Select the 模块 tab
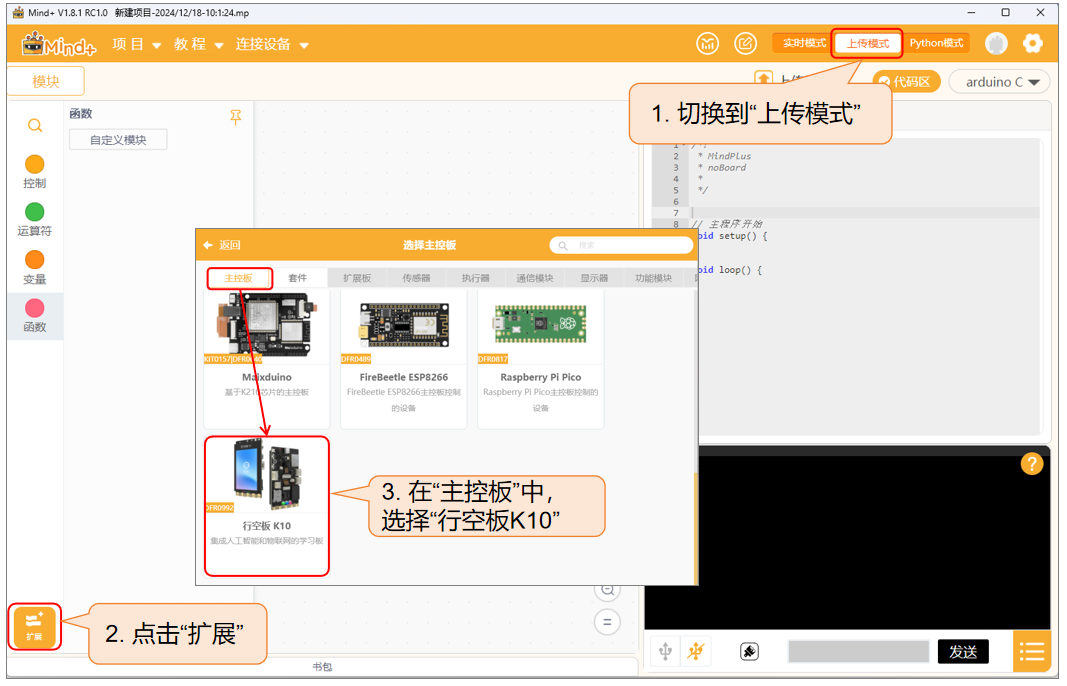The width and height of the screenshot is (1067, 686). click(46, 82)
